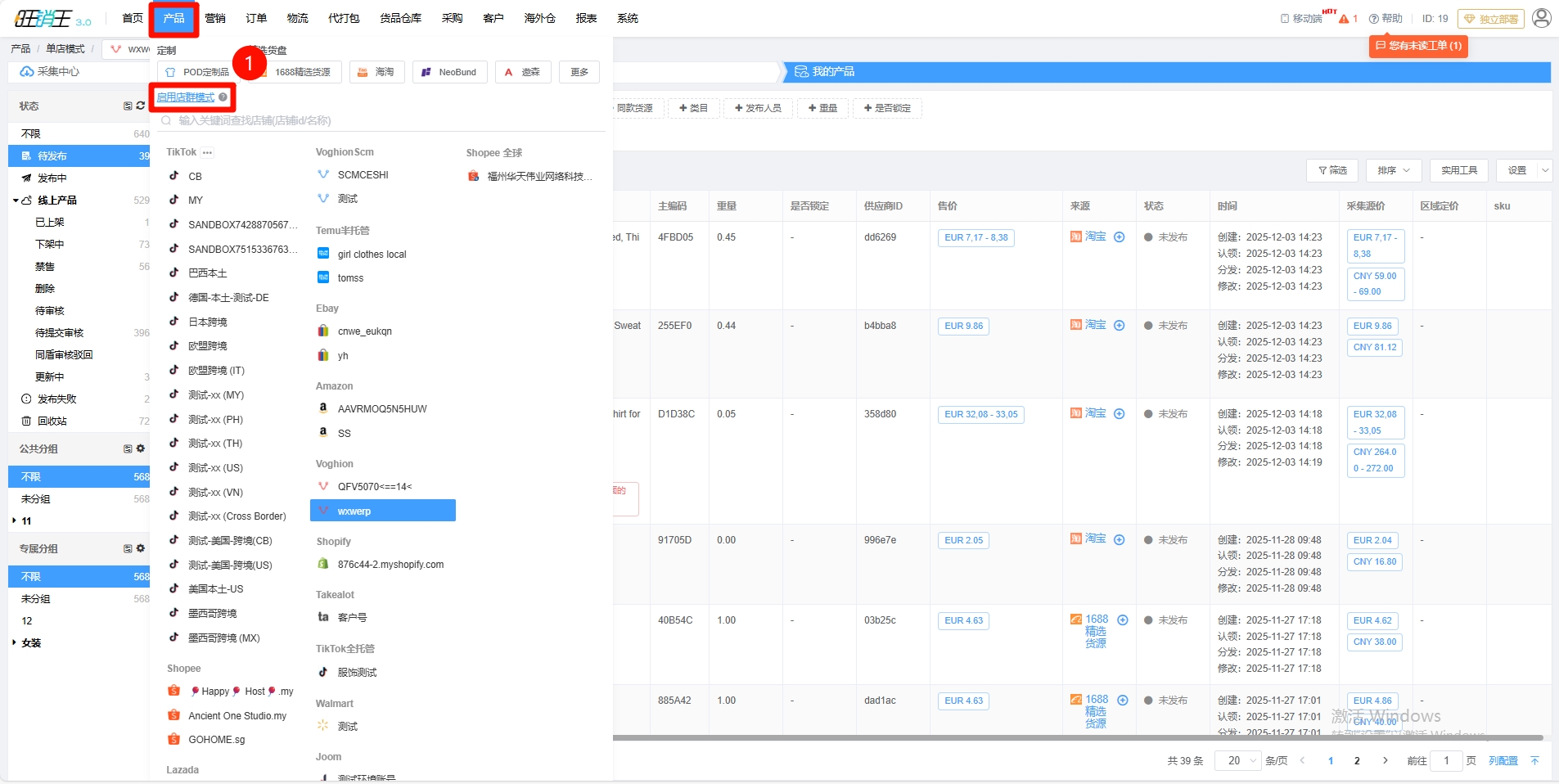
Task: Open the 排序 sort dropdown
Action: tap(1393, 170)
